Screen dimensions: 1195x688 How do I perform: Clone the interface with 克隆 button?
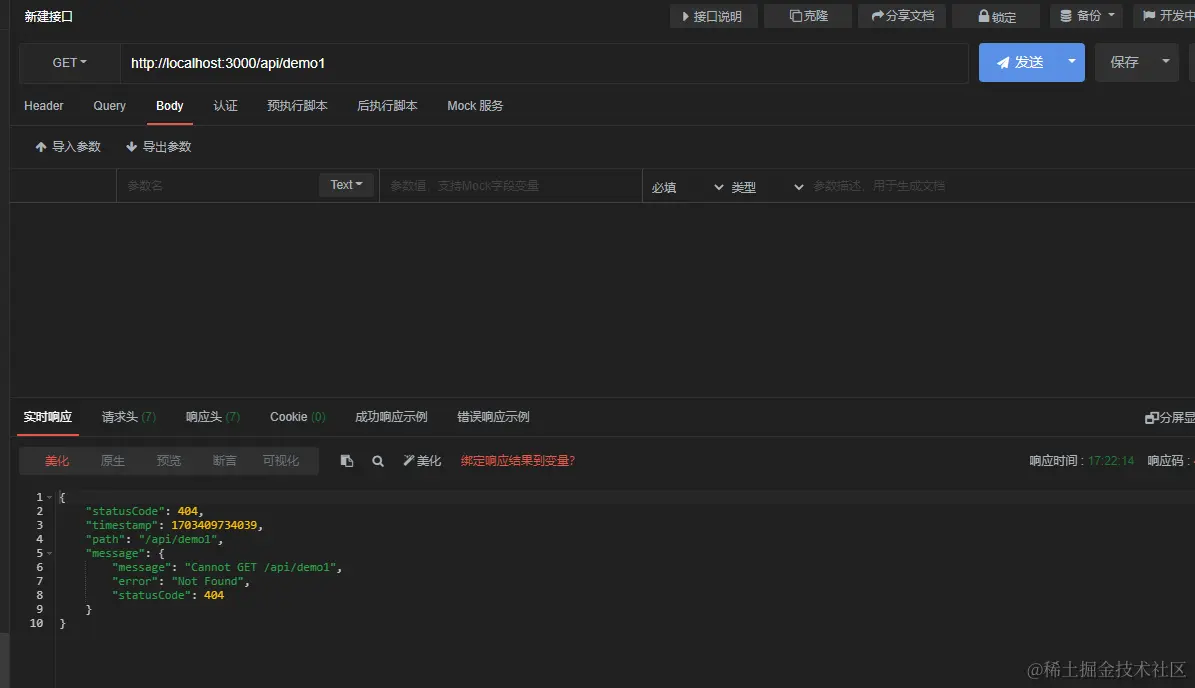(807, 16)
